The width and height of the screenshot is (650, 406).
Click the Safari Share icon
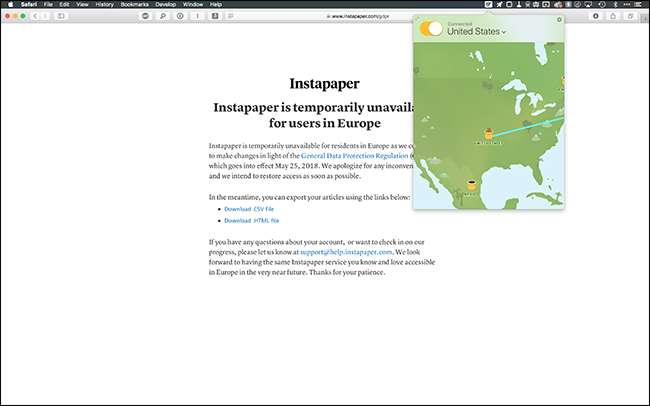612,16
